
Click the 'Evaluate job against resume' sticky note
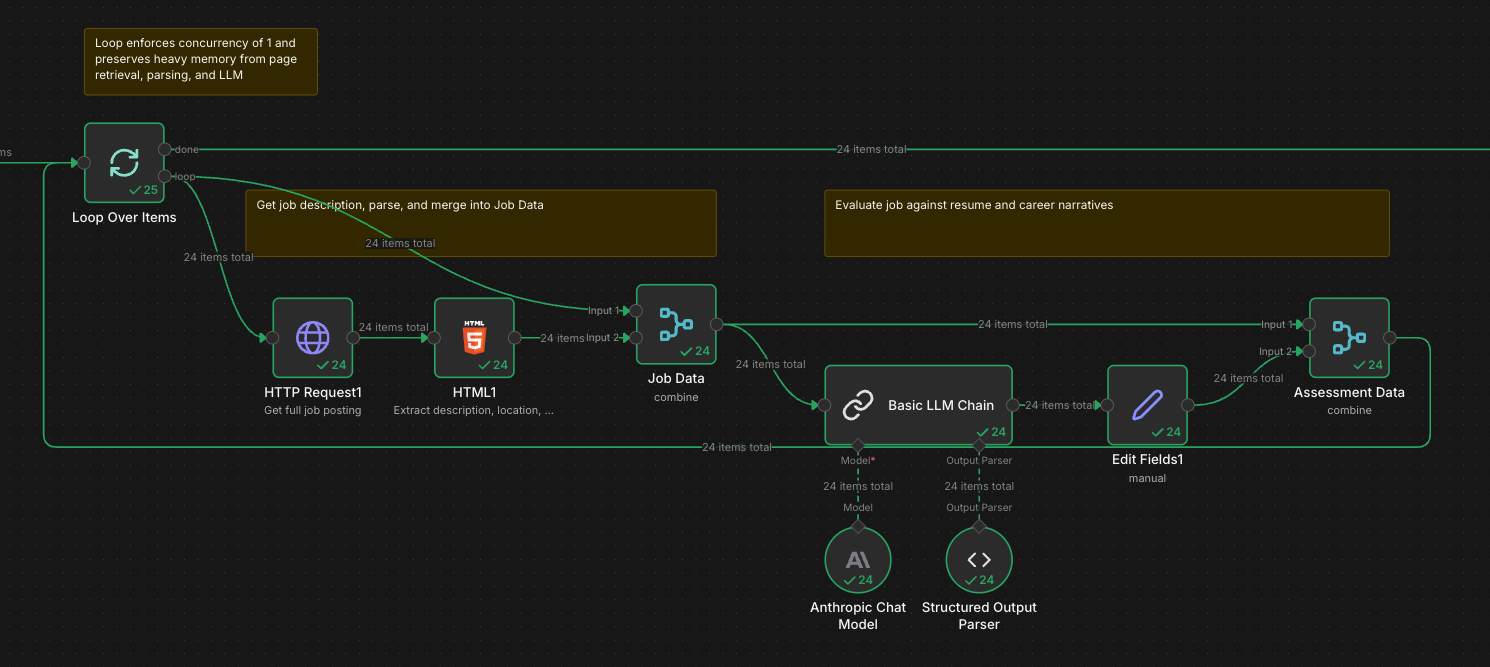pos(1106,222)
